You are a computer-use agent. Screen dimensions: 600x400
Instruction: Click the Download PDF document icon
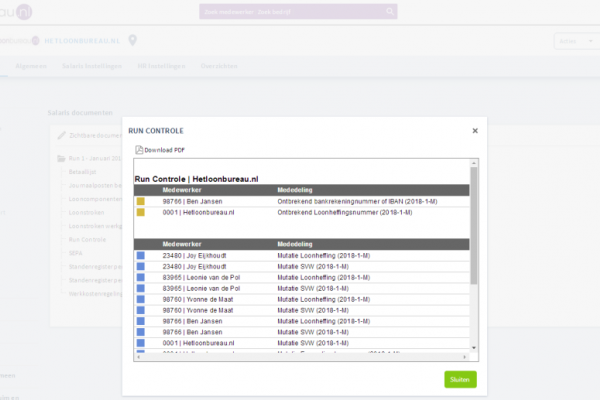[x=140, y=150]
